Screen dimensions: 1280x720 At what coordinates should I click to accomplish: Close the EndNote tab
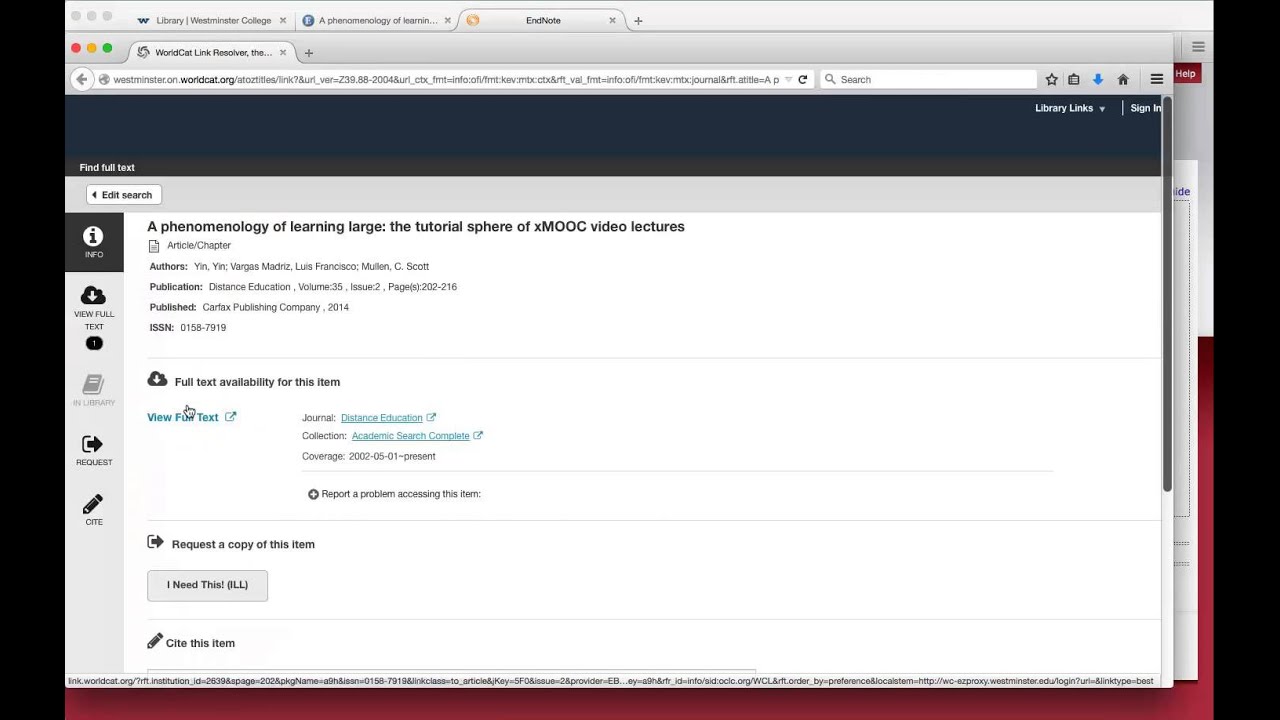click(x=612, y=20)
